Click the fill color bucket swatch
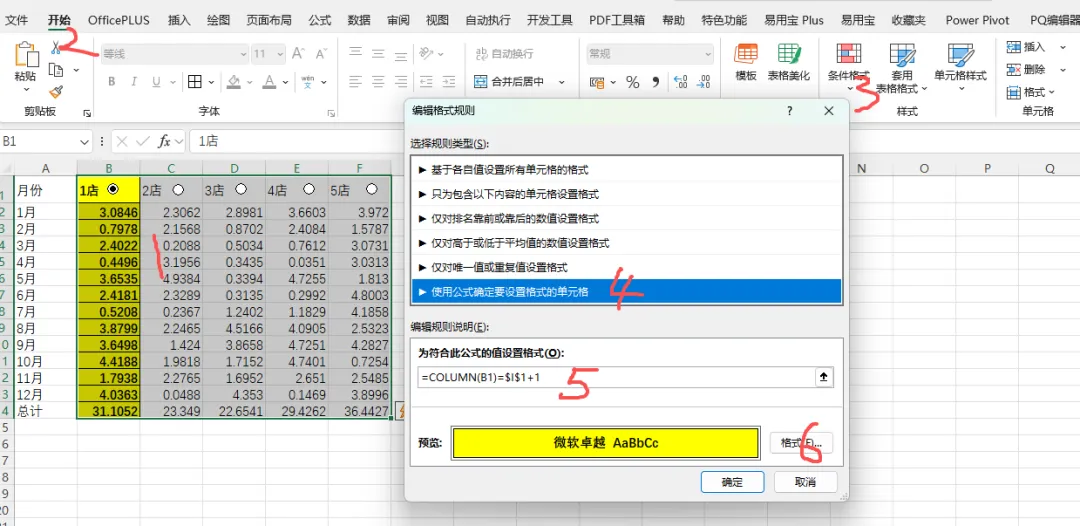1080x526 pixels. [x=233, y=82]
